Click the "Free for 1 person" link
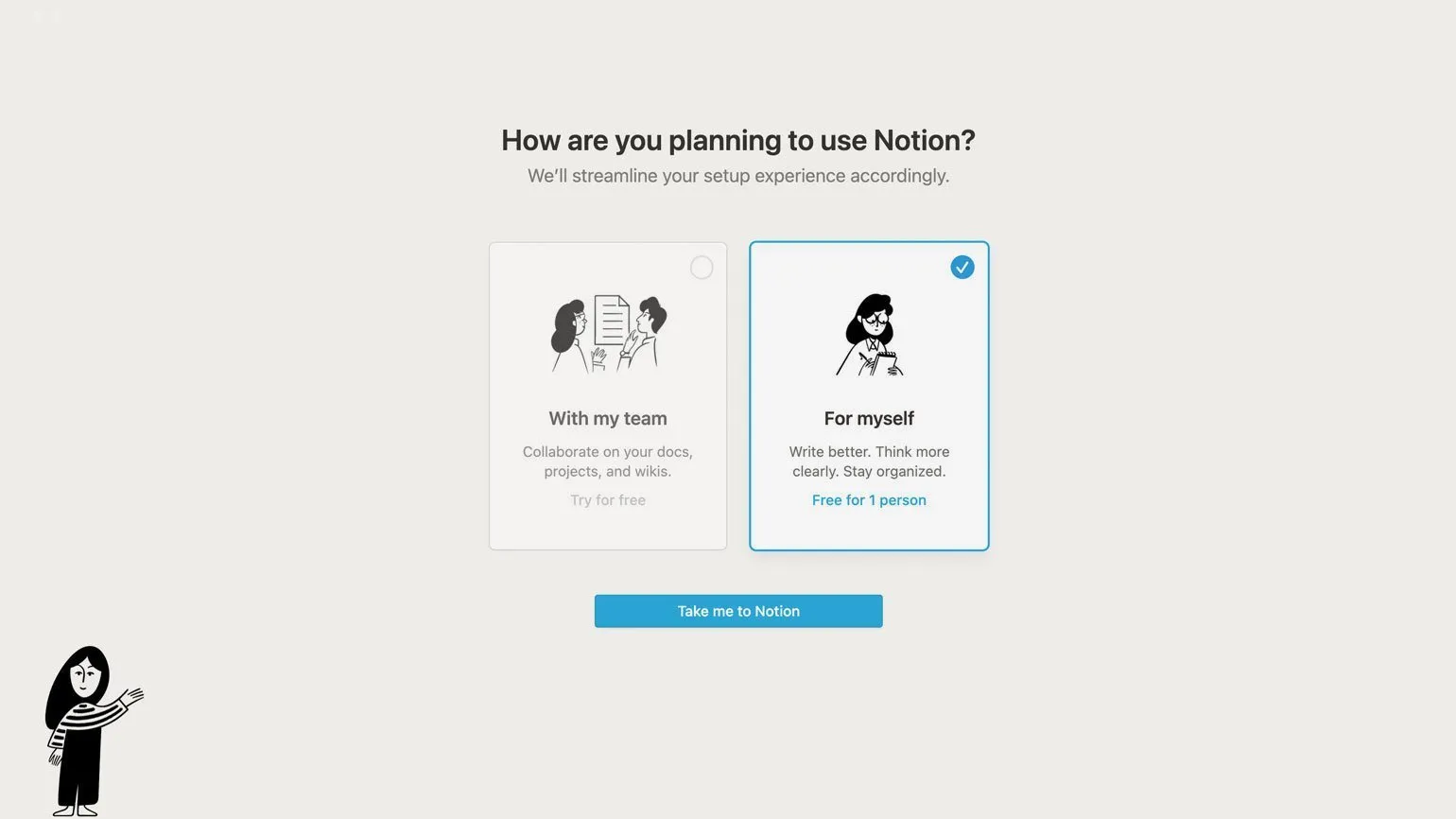The height and width of the screenshot is (819, 1456). pyautogui.click(x=869, y=500)
